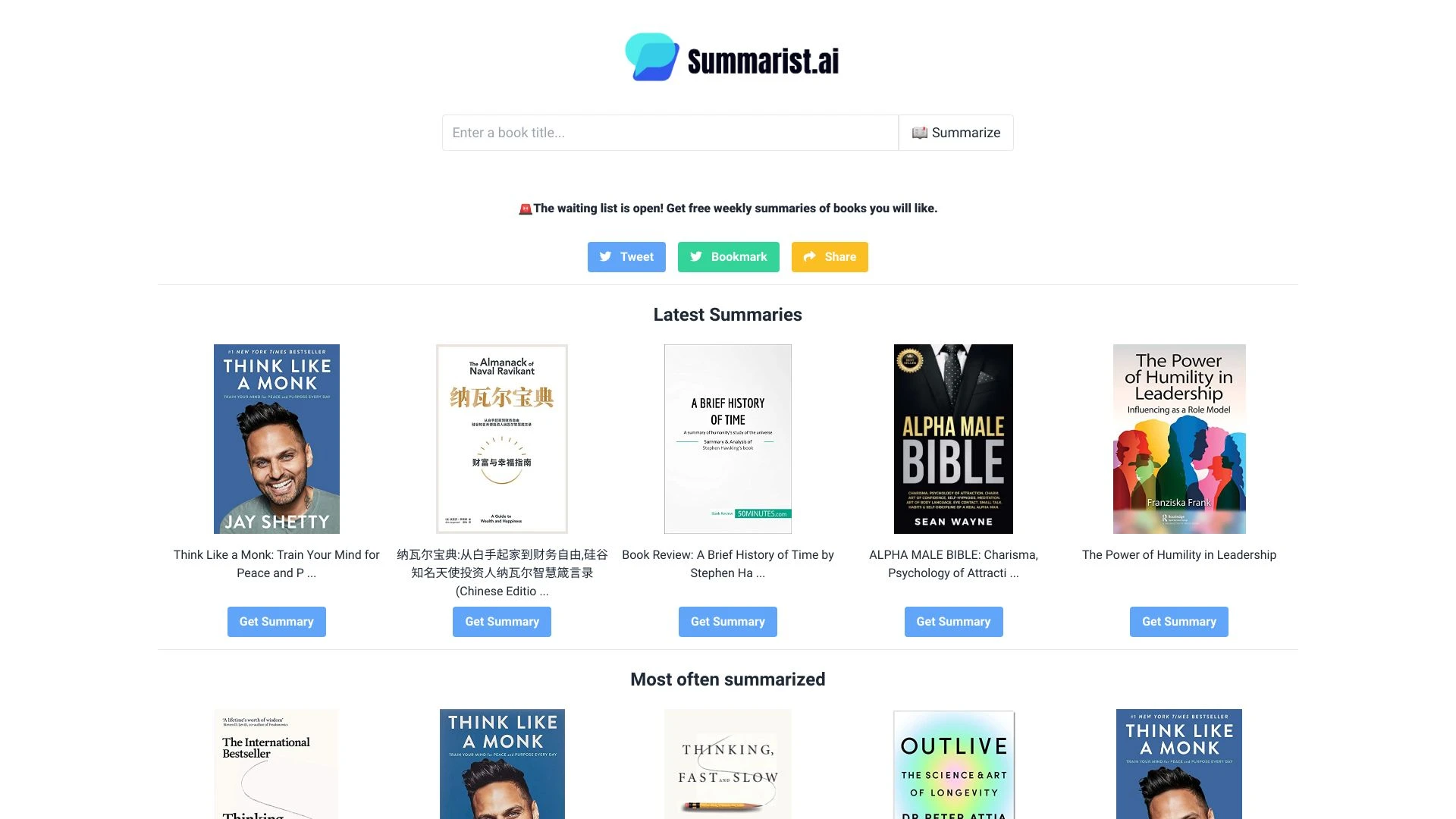The height and width of the screenshot is (819, 1456).
Task: Click 纳瓦尔宝典 Chinese edition book cover
Action: tap(503, 438)
